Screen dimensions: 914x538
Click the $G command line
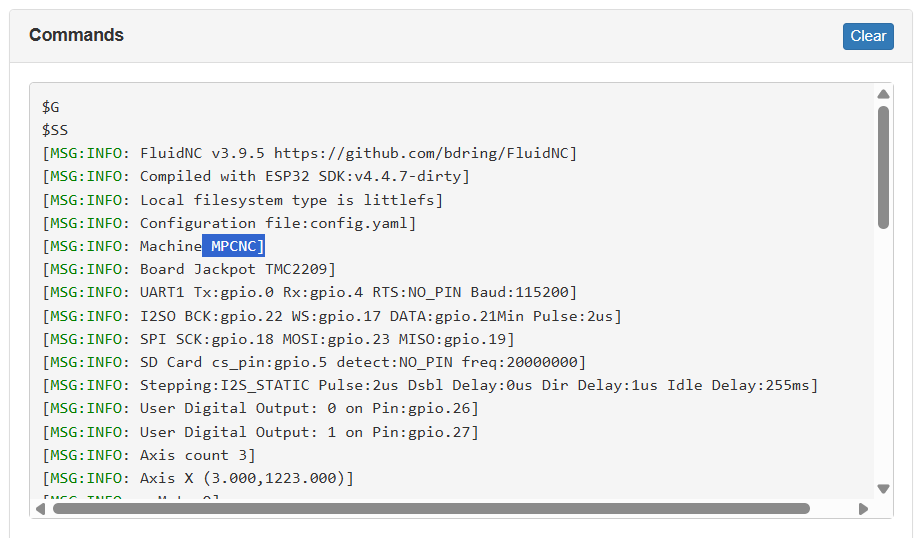[51, 107]
